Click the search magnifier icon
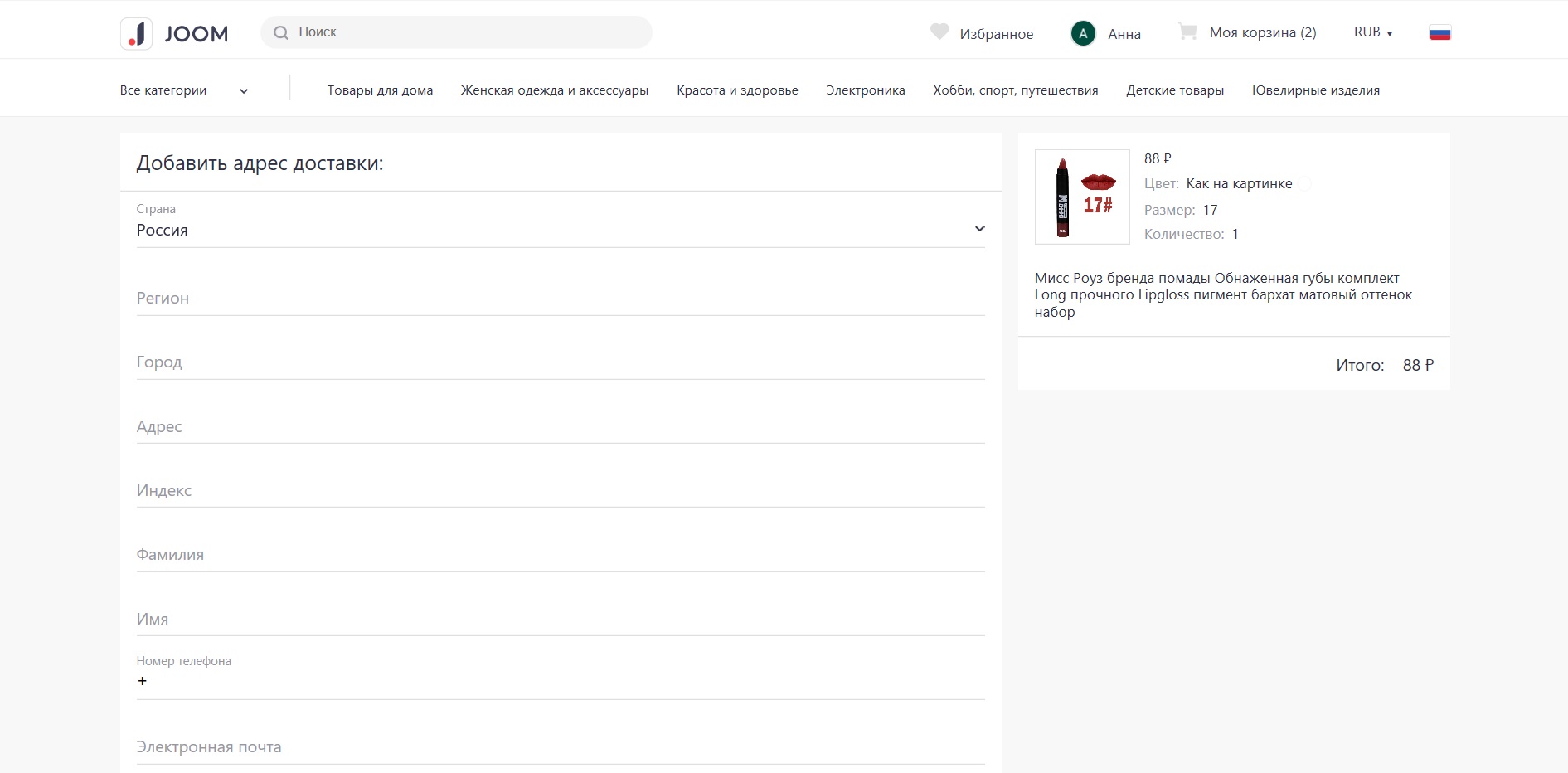Screen dimensions: 1568x773 click(281, 32)
